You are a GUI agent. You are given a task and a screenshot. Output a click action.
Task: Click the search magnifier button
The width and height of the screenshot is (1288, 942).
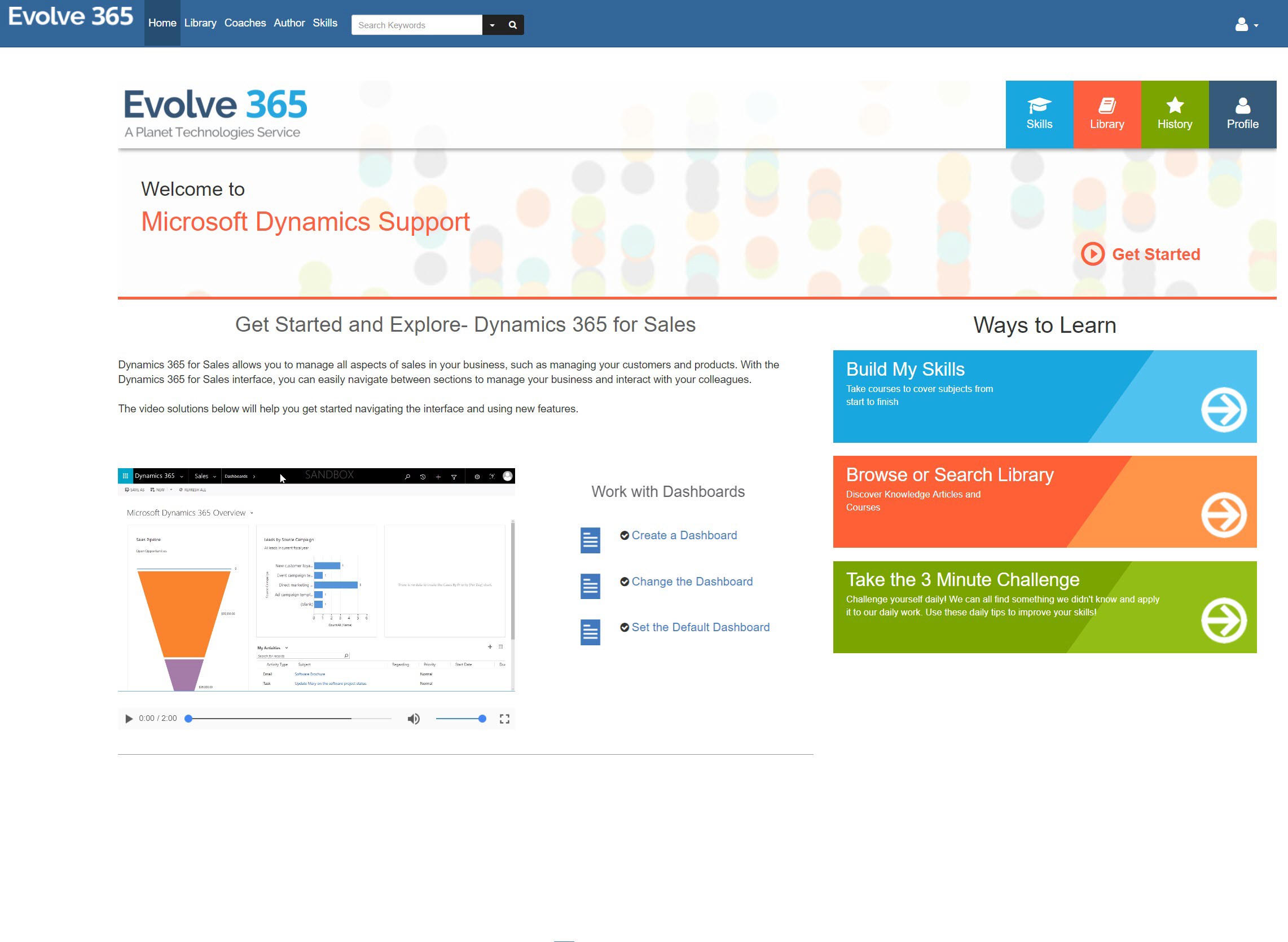point(513,25)
